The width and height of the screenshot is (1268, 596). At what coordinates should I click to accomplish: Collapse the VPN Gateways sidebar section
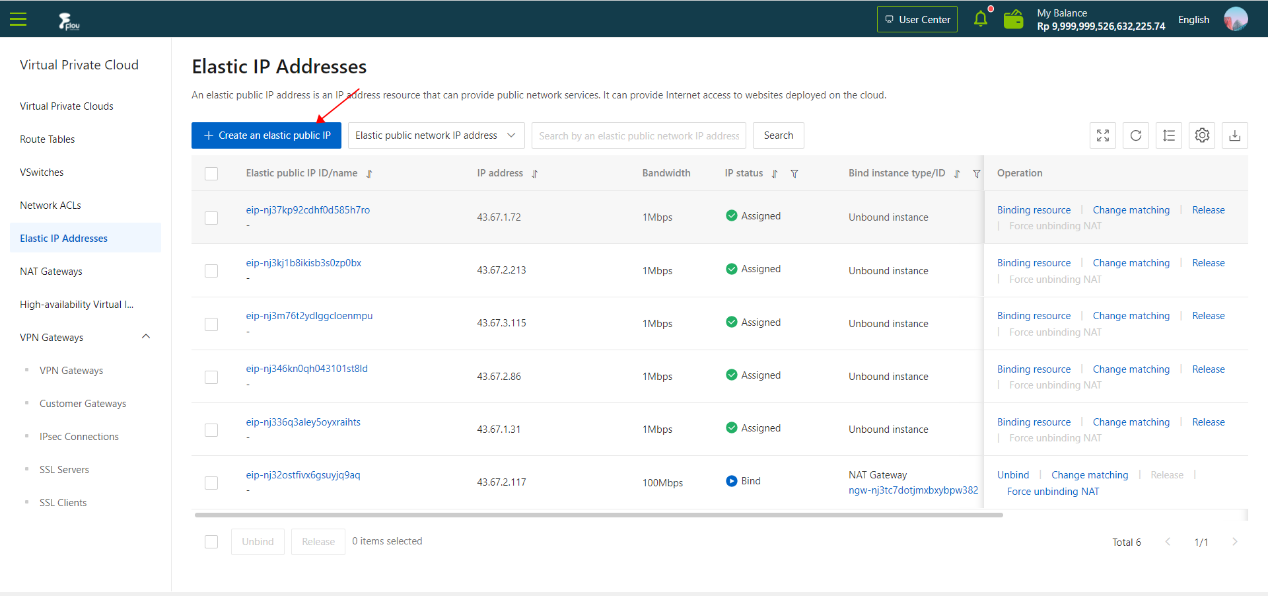[x=146, y=337]
